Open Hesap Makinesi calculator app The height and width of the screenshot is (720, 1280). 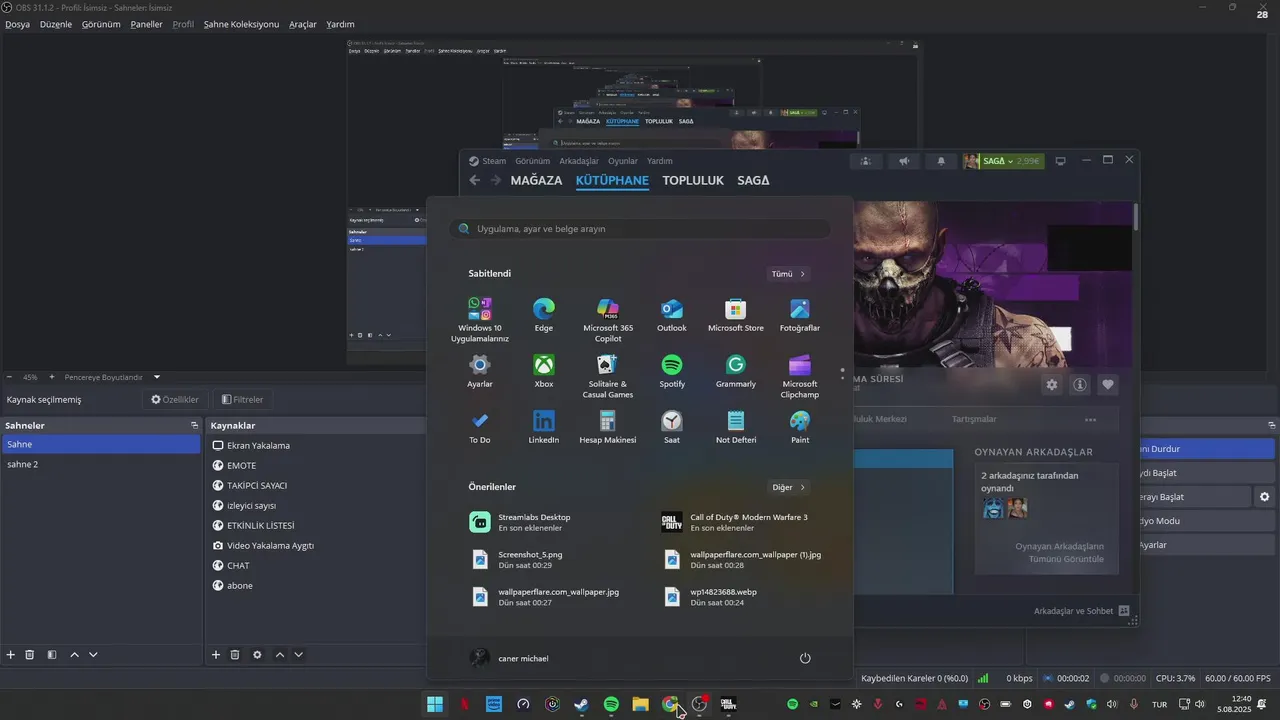tap(608, 428)
